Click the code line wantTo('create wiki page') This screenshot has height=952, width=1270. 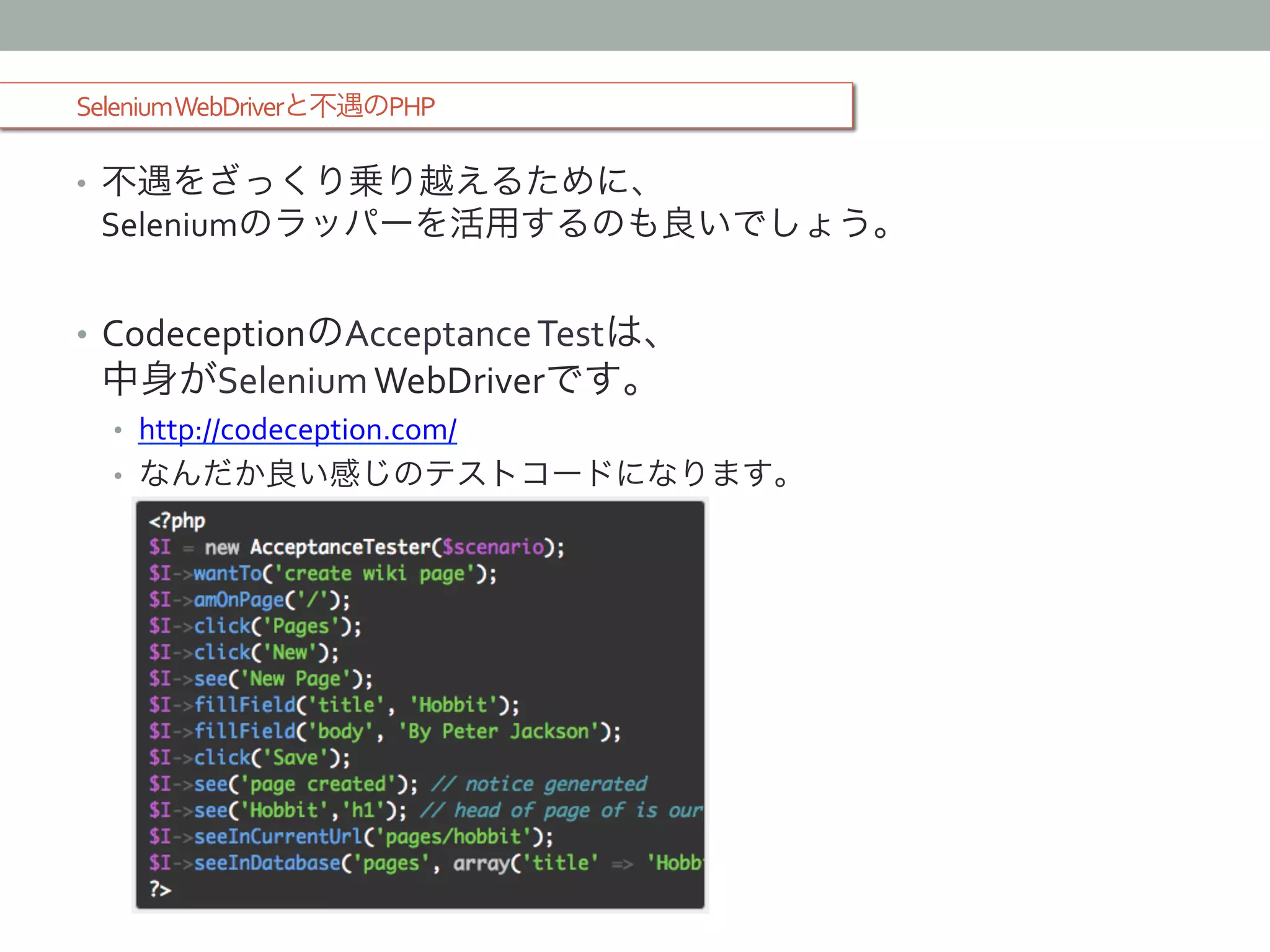coord(322,574)
